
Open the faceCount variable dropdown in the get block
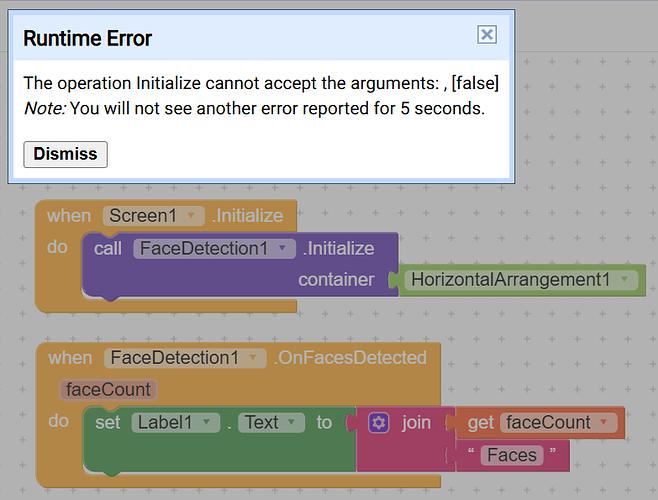[x=604, y=422]
